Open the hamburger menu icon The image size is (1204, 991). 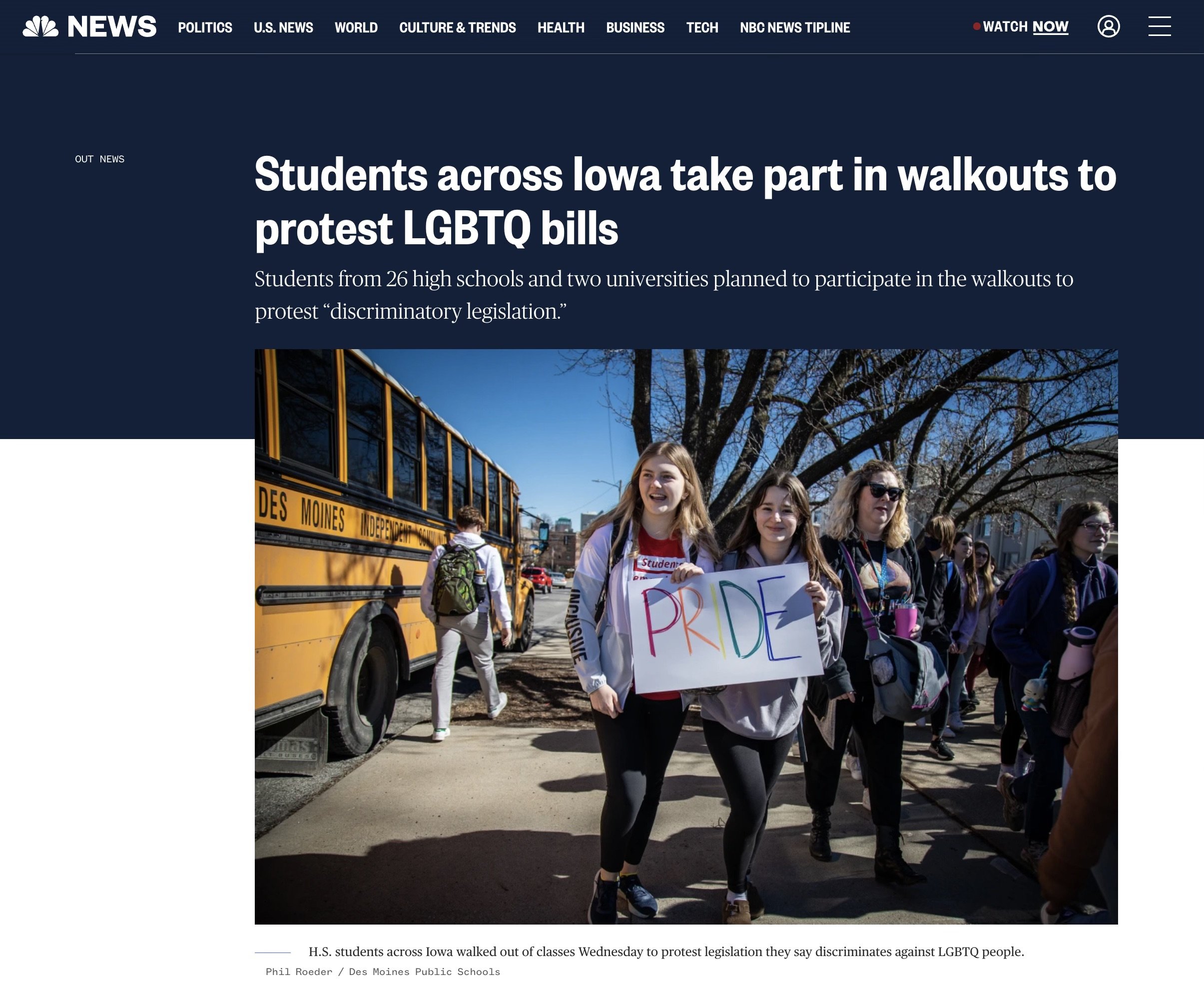tap(1159, 26)
